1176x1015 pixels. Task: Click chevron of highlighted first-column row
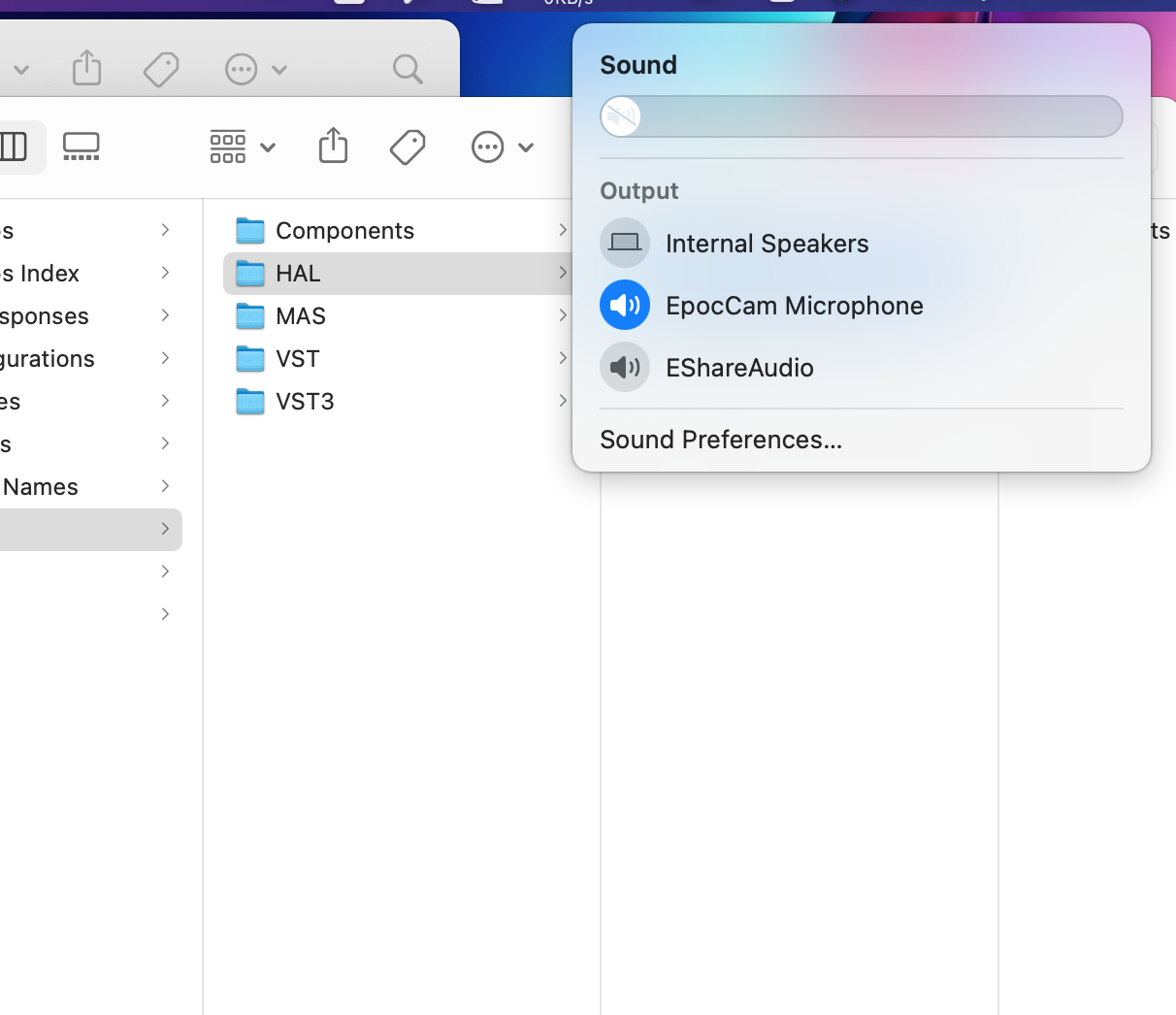pos(166,529)
